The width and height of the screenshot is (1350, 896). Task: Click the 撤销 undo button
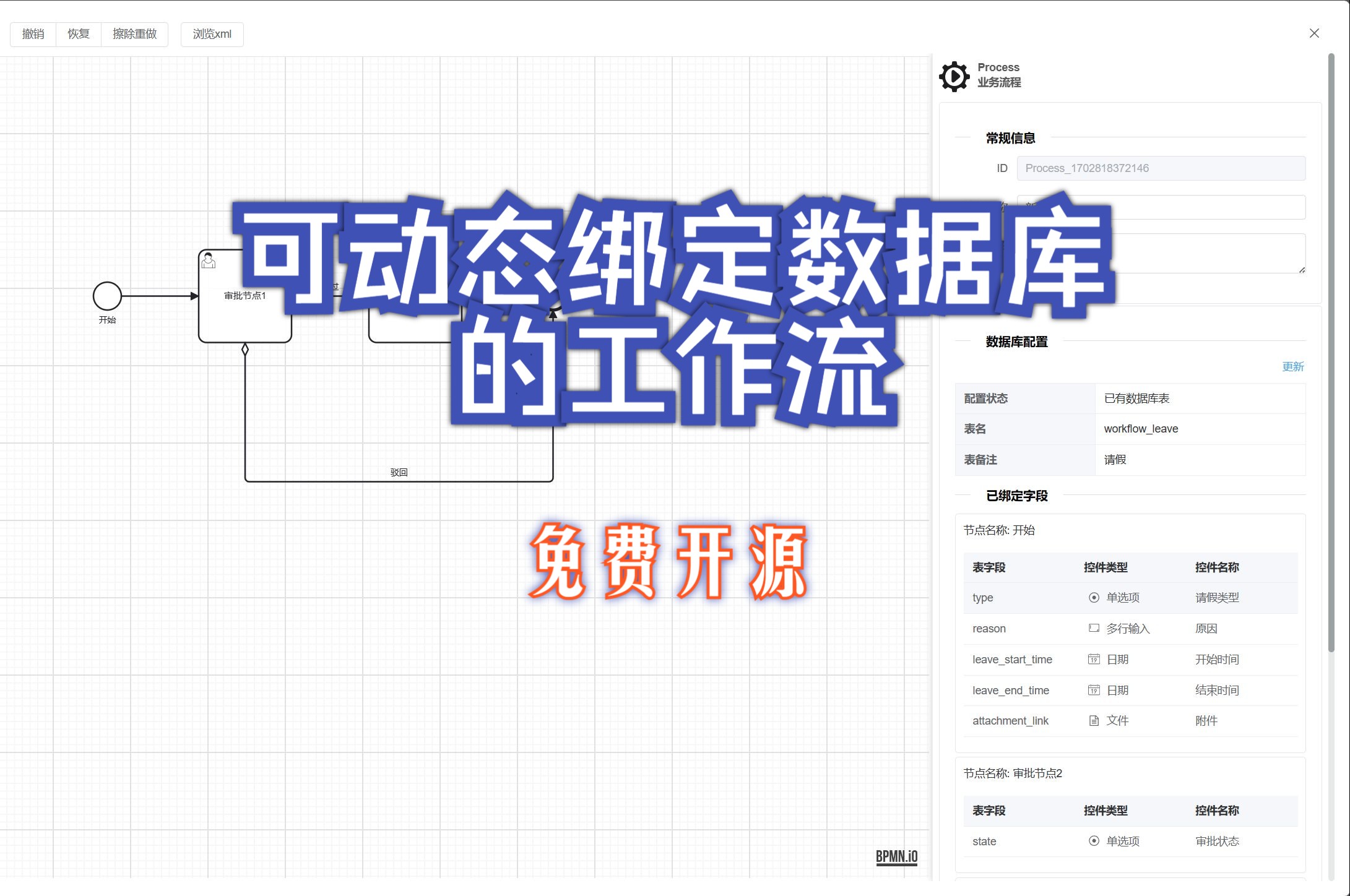33,34
